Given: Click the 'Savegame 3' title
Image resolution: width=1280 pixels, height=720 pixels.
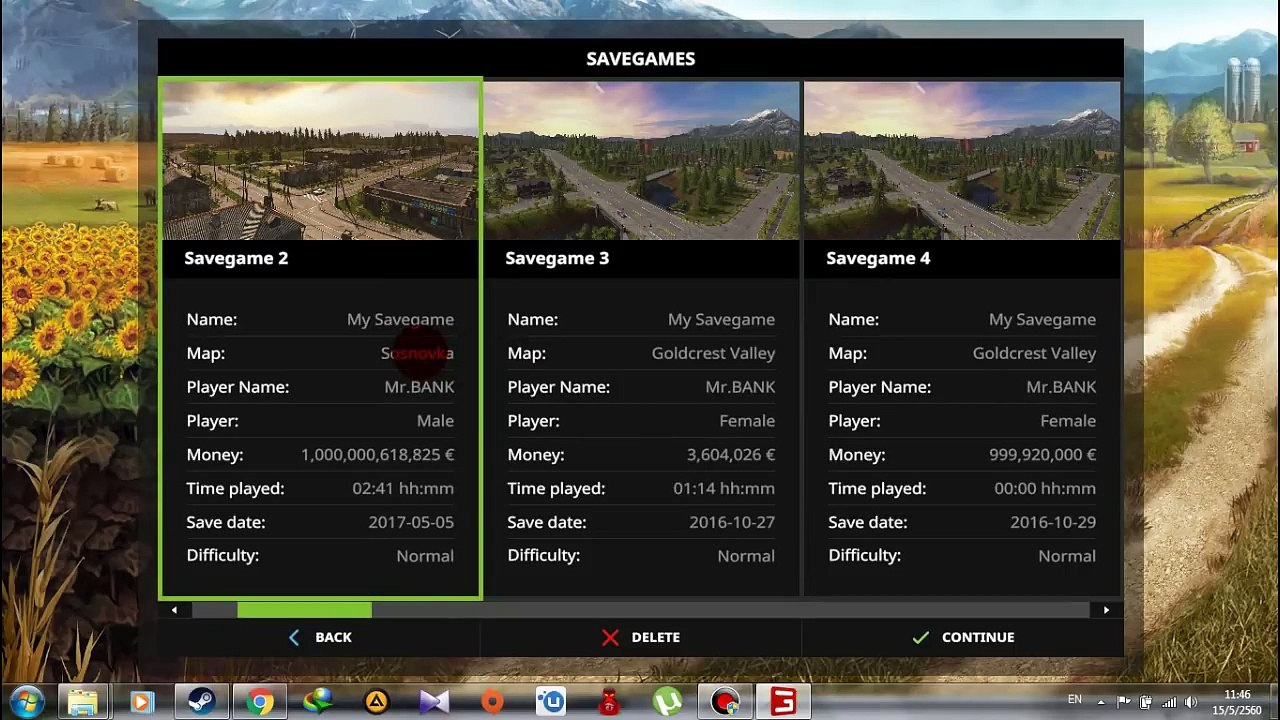Looking at the screenshot, I should [557, 258].
